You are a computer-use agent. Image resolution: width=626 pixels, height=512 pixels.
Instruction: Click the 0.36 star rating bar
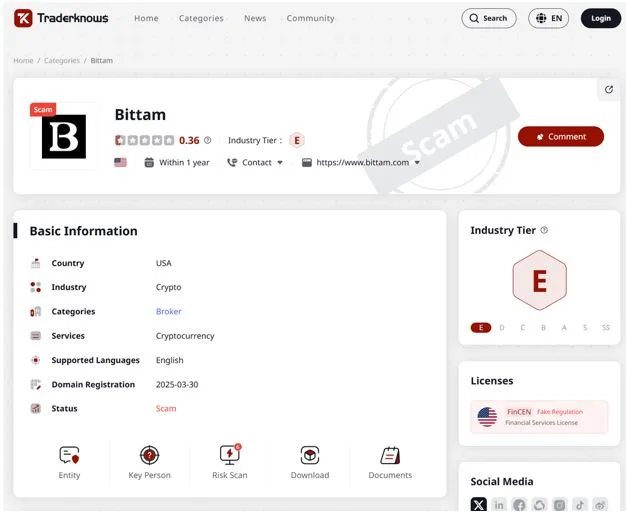145,141
